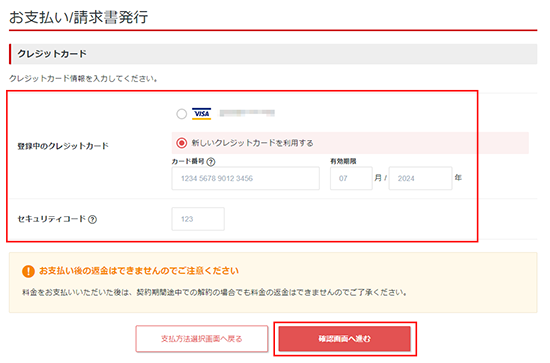Click the お支払い/請求書発行 page title
The width and height of the screenshot is (550, 363).
pyautogui.click(x=79, y=17)
